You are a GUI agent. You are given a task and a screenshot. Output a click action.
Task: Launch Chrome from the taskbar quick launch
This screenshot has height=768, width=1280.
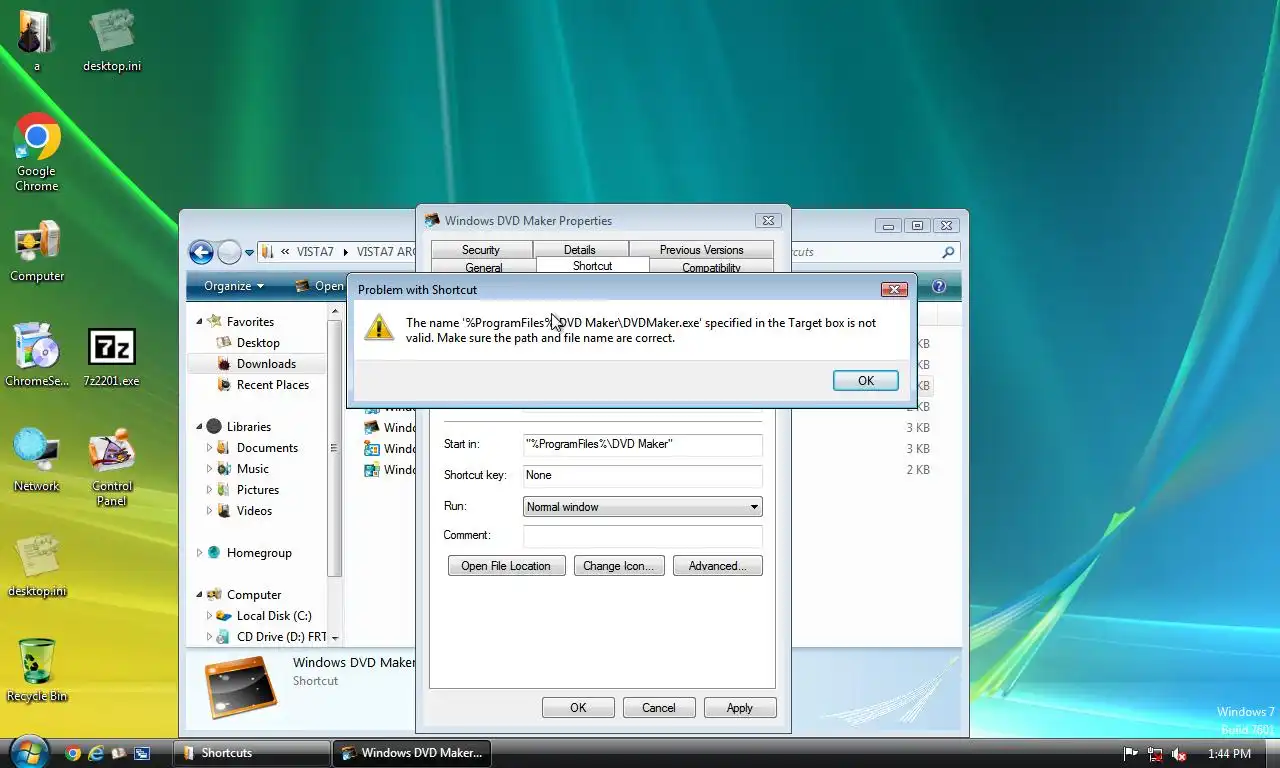tap(73, 753)
